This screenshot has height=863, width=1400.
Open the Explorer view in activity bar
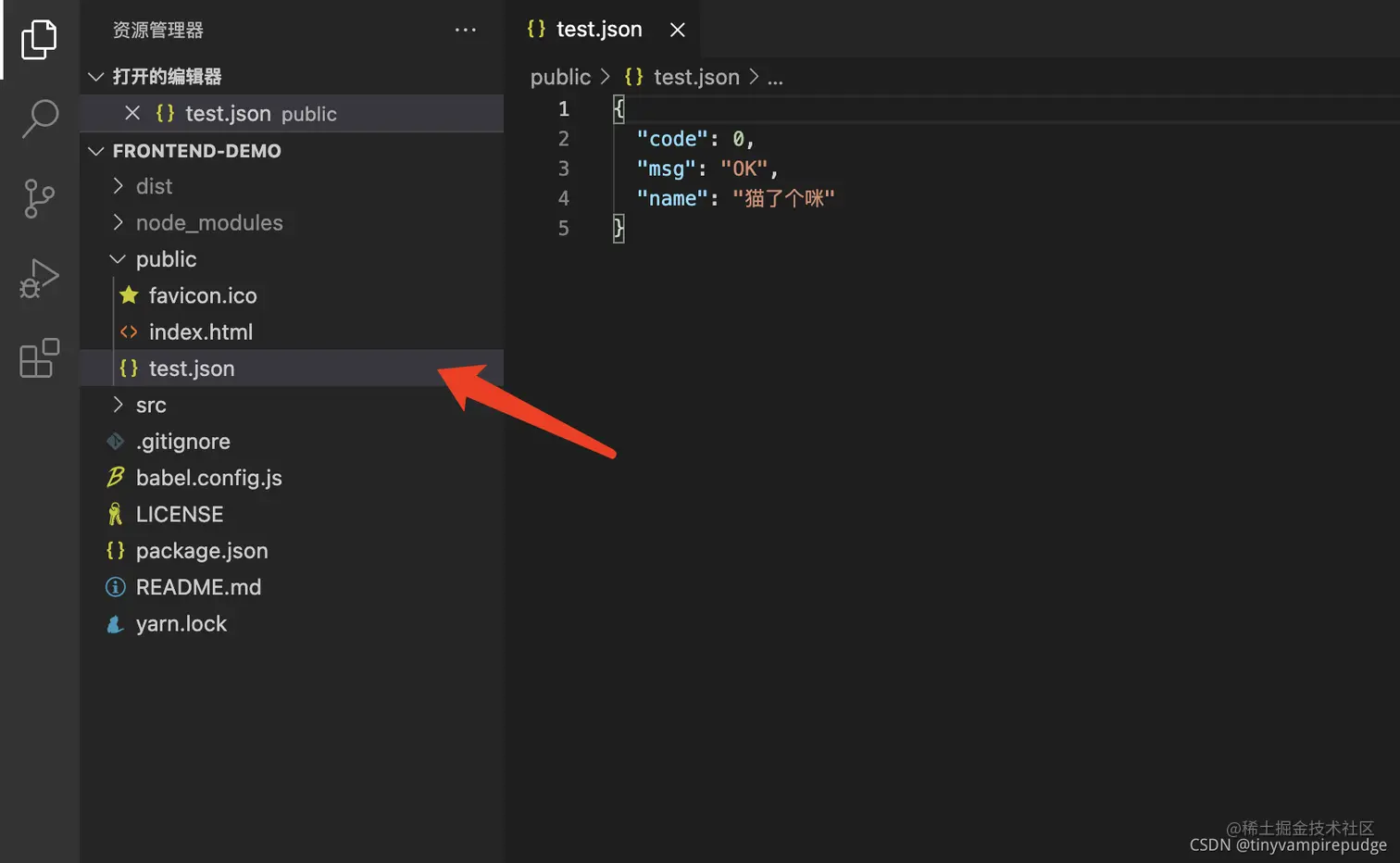tap(39, 39)
